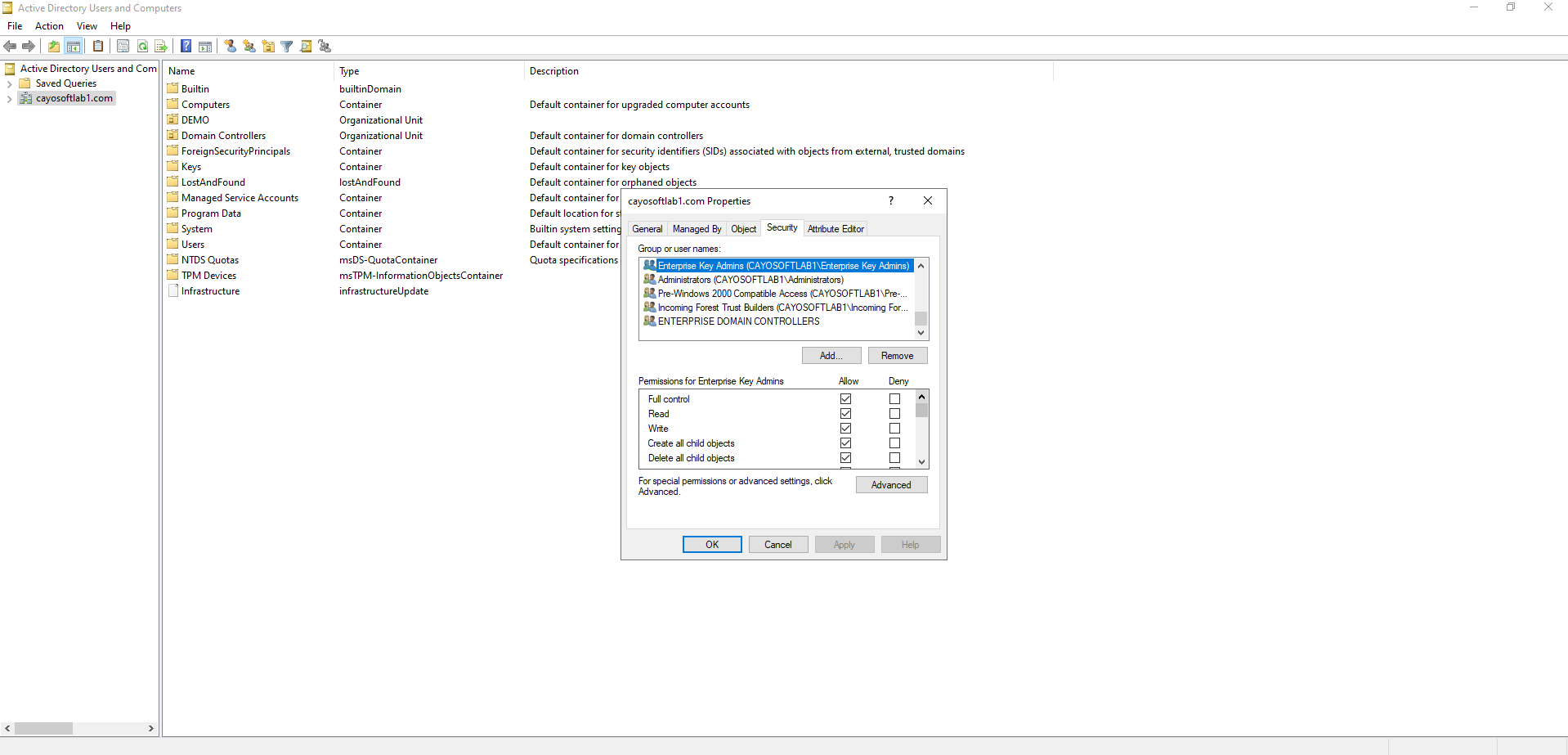Viewport: 1568px width, 755px height.
Task: Click the Advanced button
Action: click(x=891, y=485)
